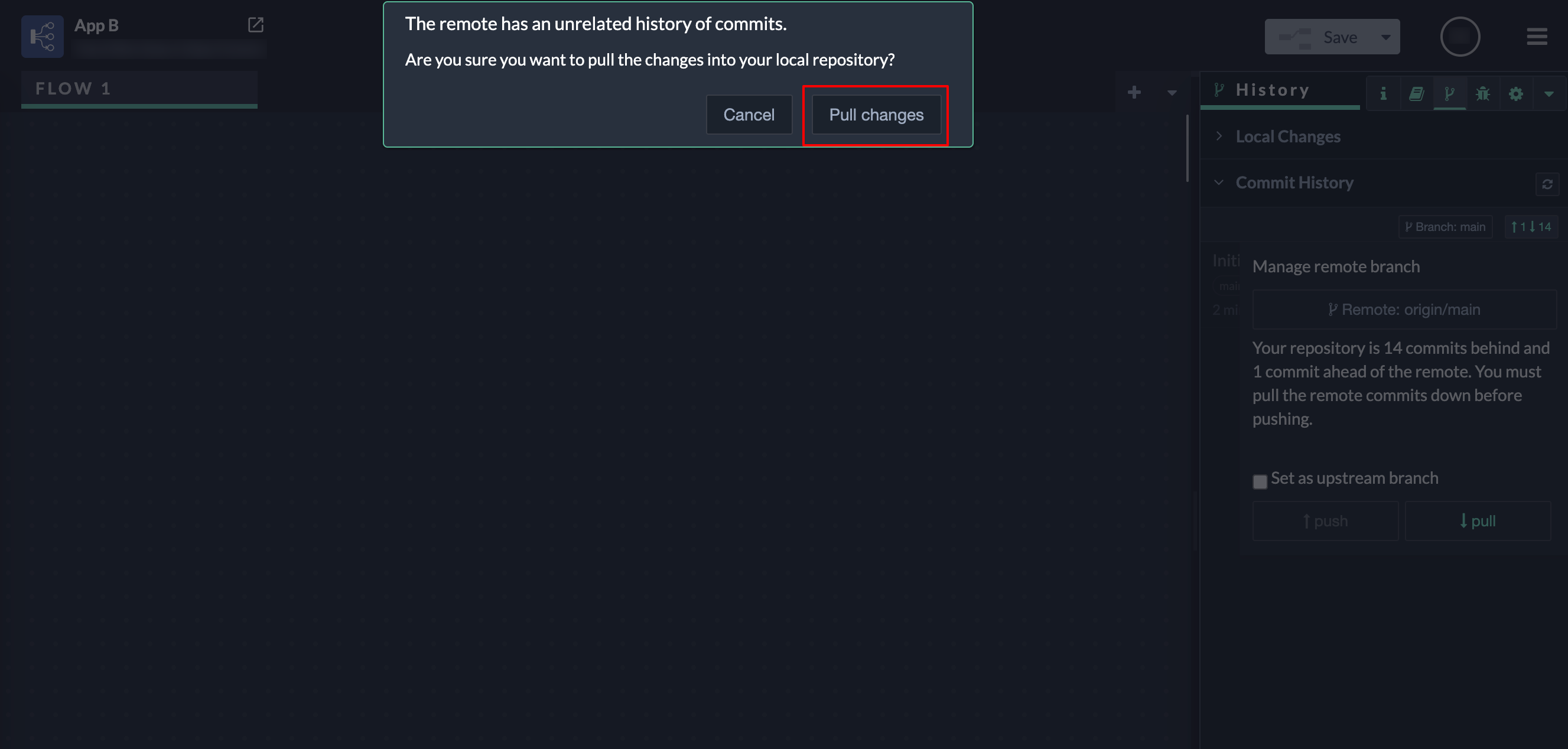Open the App B external link icon
This screenshot has width=1568, height=749.
(256, 25)
